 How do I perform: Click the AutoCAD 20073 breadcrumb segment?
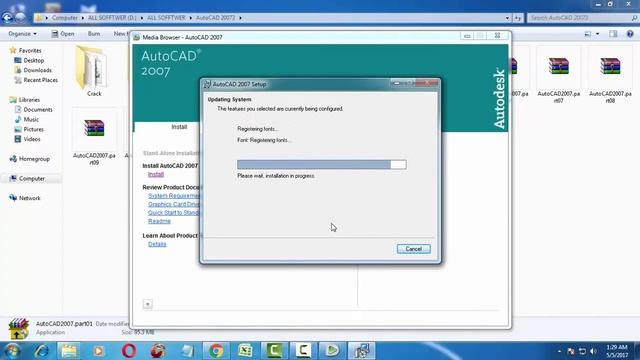click(x=215, y=18)
